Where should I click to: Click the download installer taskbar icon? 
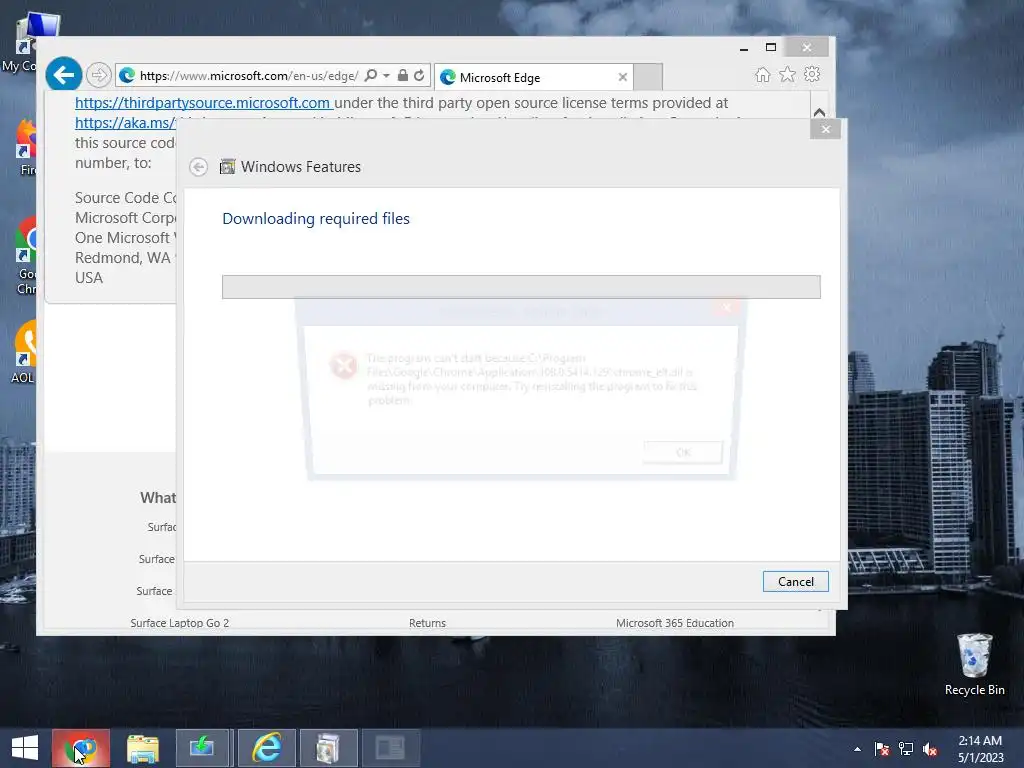[x=202, y=748]
